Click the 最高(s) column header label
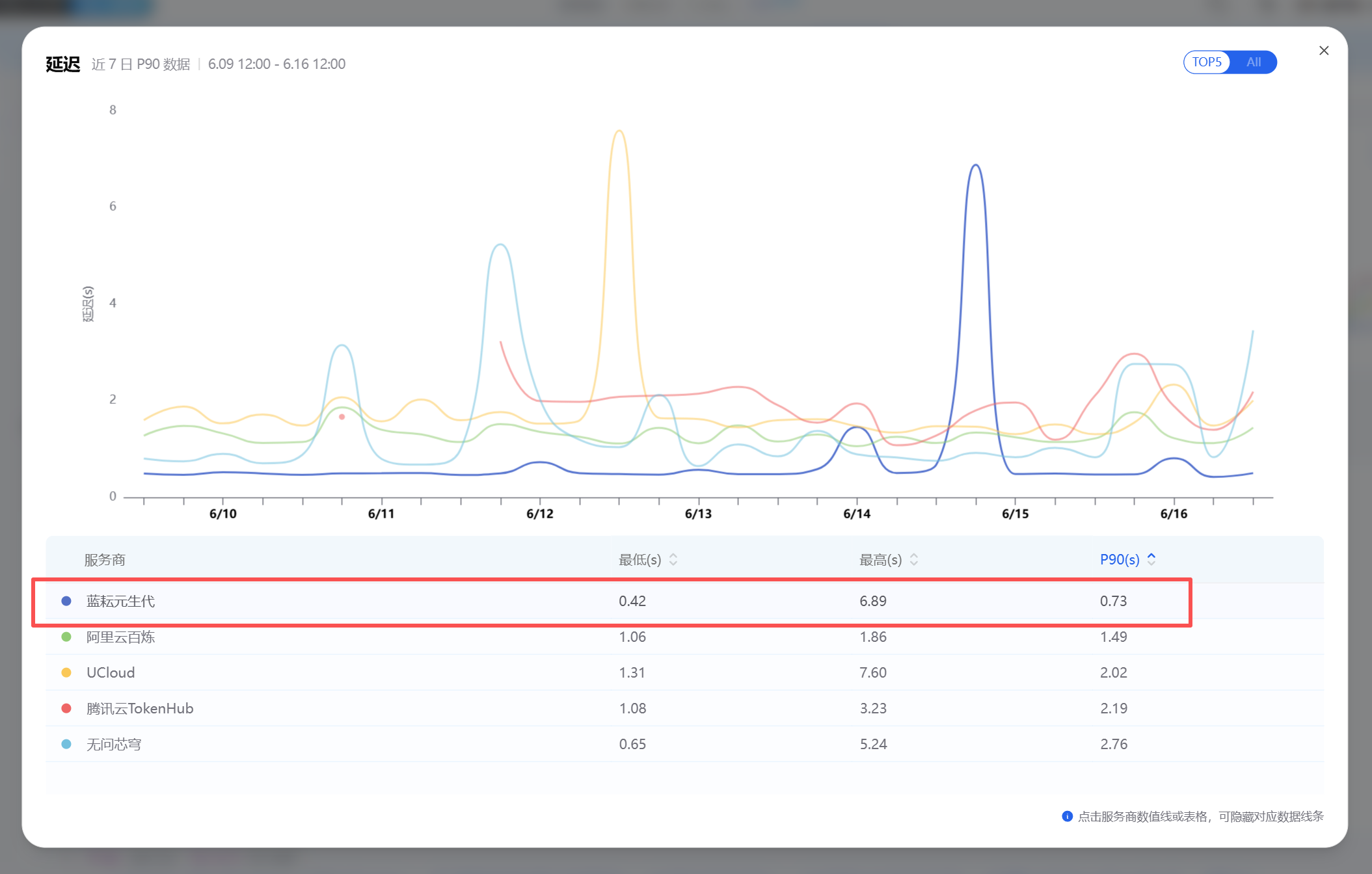Screen dimensions: 1372x874 tap(880, 560)
